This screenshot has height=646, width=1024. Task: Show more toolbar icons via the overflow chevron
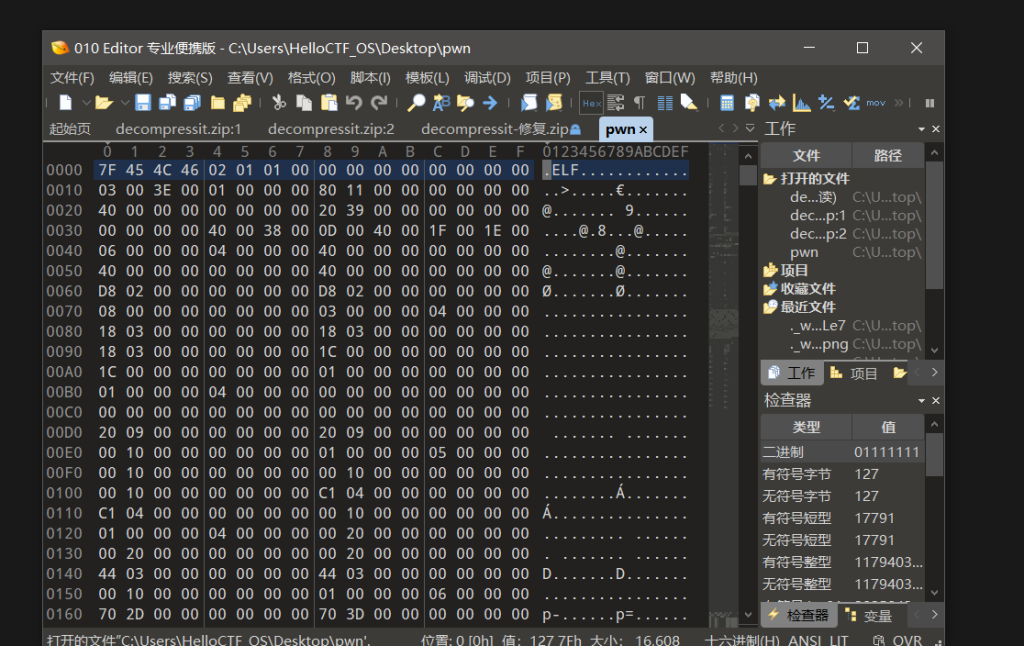click(899, 103)
